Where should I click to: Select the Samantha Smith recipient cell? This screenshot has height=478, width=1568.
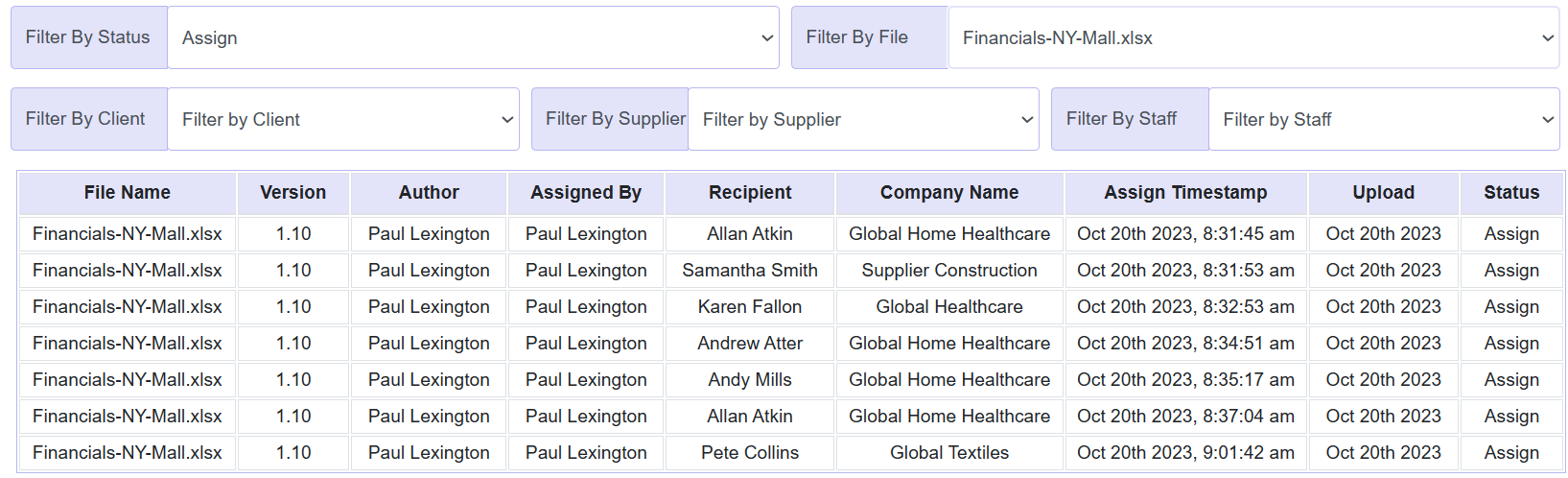click(750, 271)
